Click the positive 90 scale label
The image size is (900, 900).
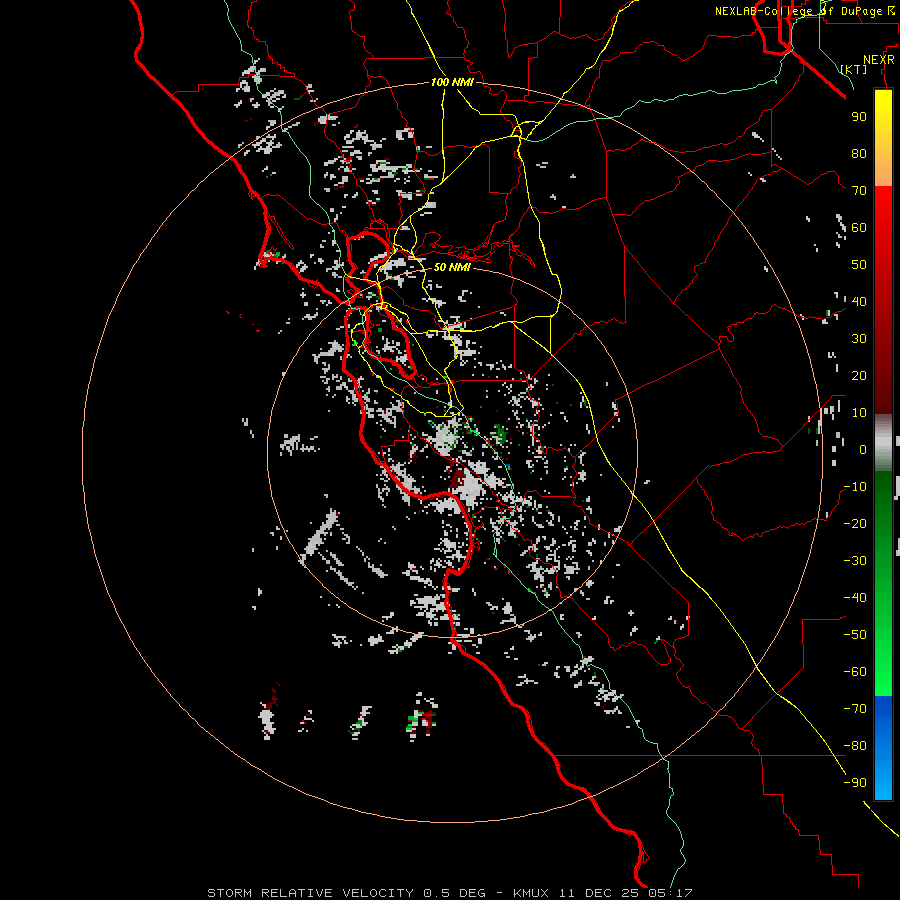(x=859, y=117)
